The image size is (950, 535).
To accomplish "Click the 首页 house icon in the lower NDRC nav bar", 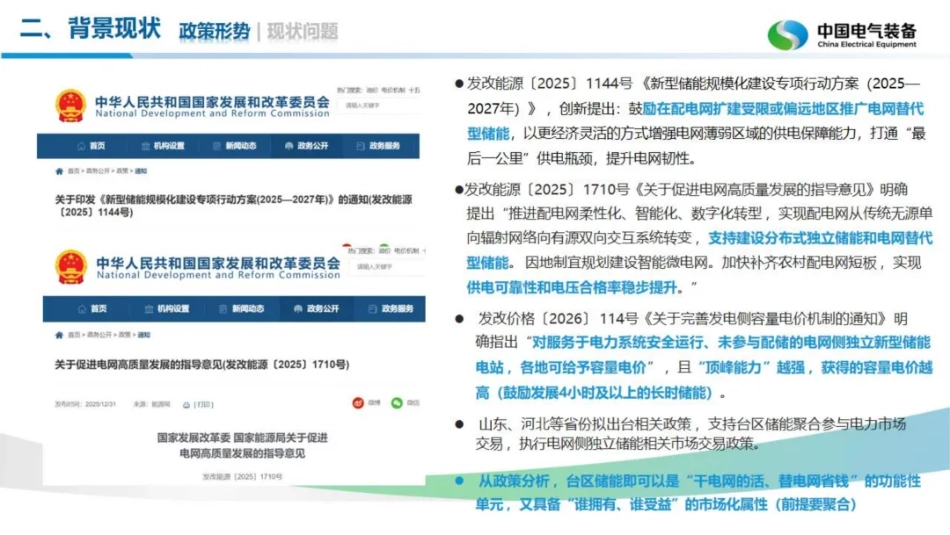I will pos(82,309).
